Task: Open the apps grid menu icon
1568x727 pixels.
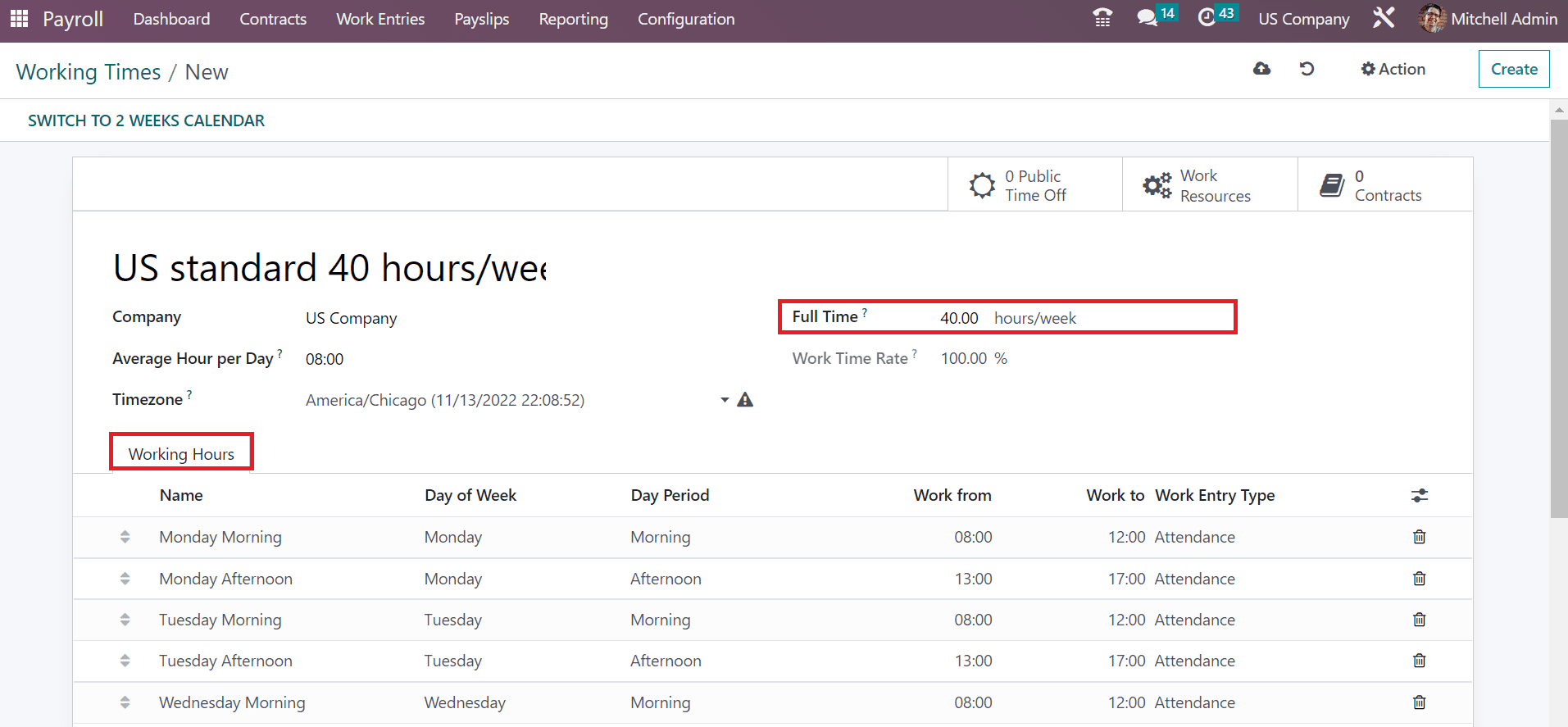Action: tap(19, 18)
